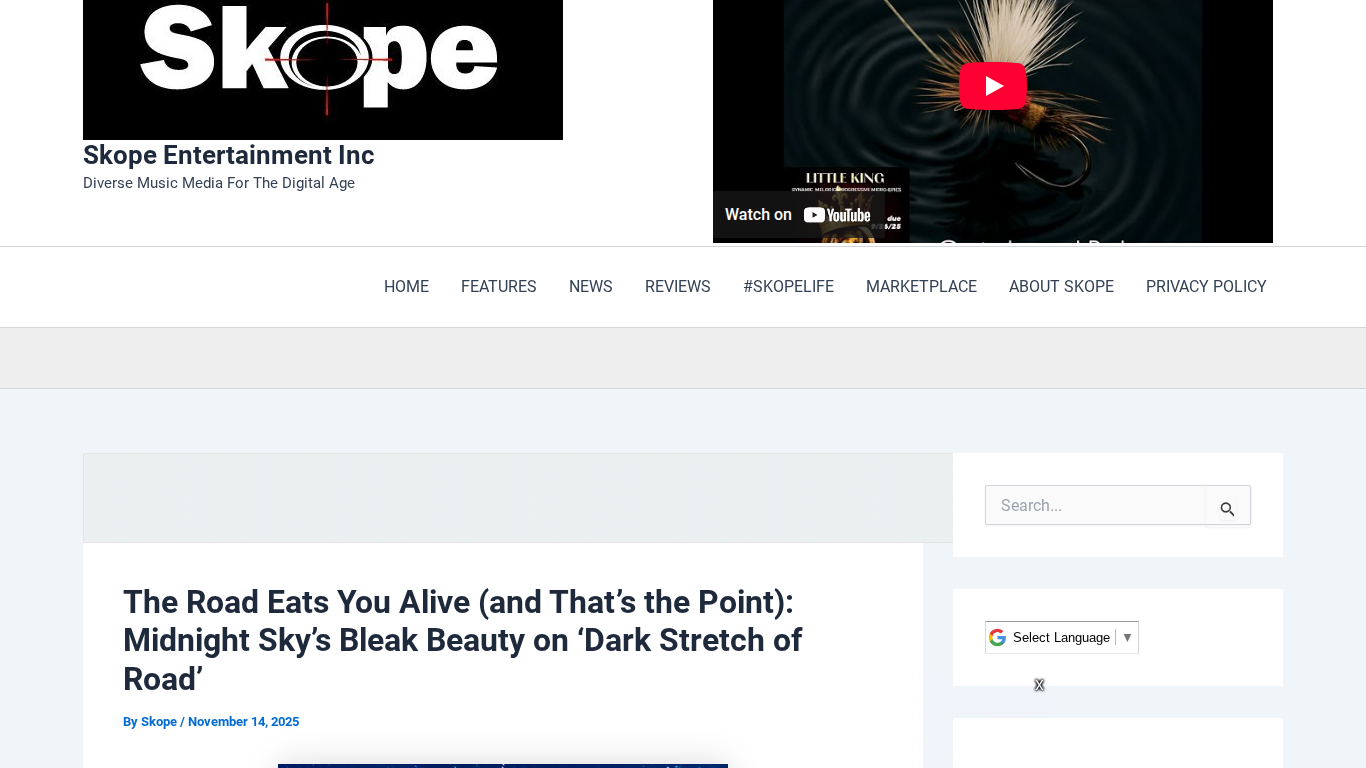Open the MARKETPLACE menu item
This screenshot has height=768, width=1366.
(921, 287)
